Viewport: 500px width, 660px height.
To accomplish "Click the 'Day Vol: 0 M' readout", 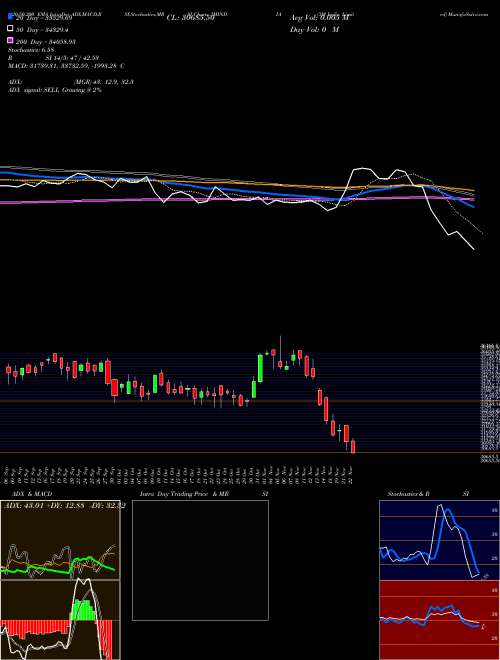I will pos(314,29).
